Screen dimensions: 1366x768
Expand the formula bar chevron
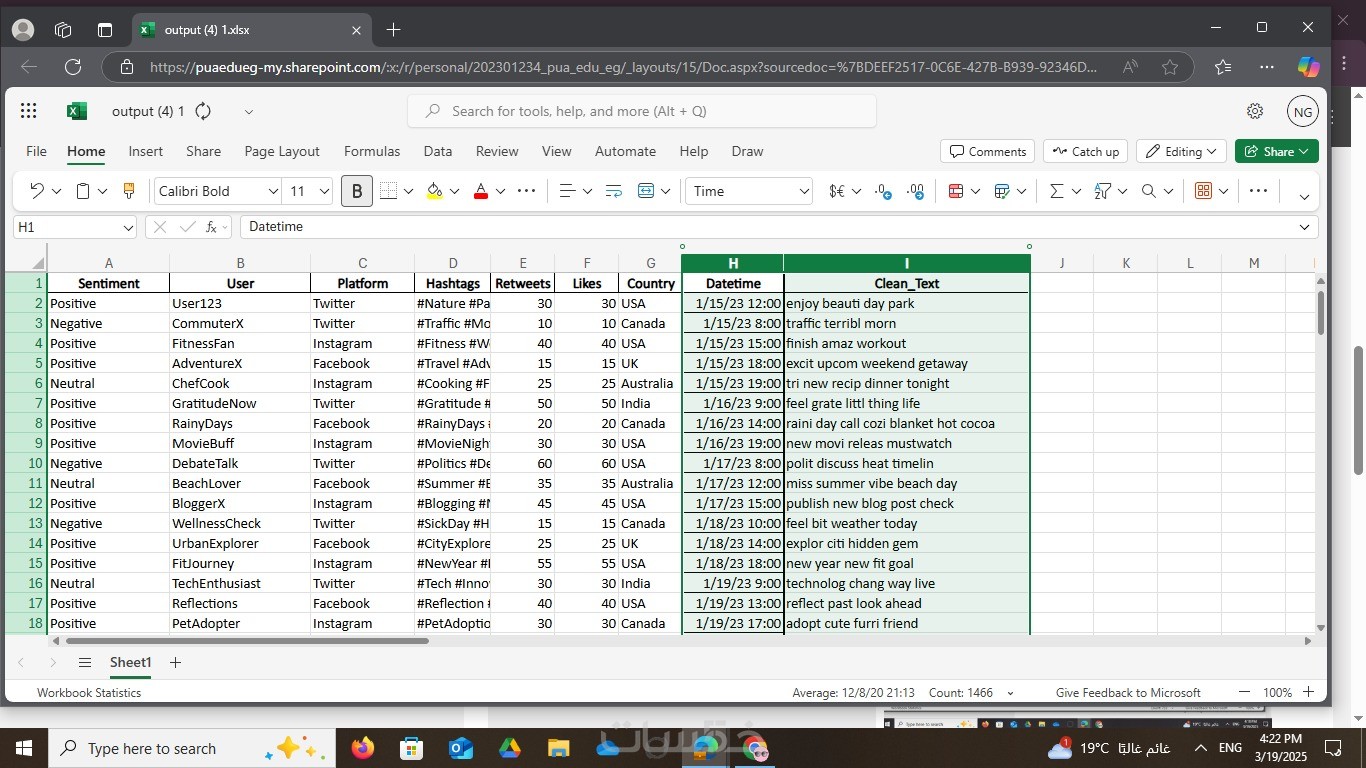click(1304, 227)
